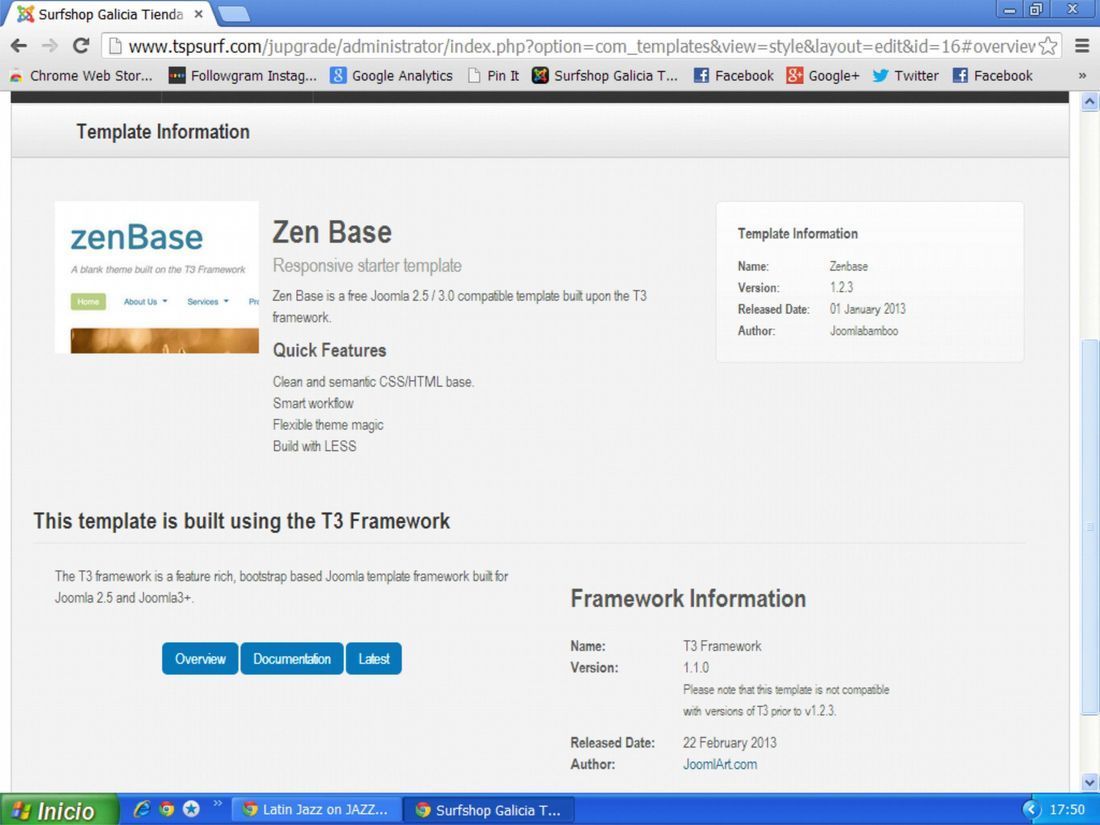Click the Overview button

[x=200, y=659]
